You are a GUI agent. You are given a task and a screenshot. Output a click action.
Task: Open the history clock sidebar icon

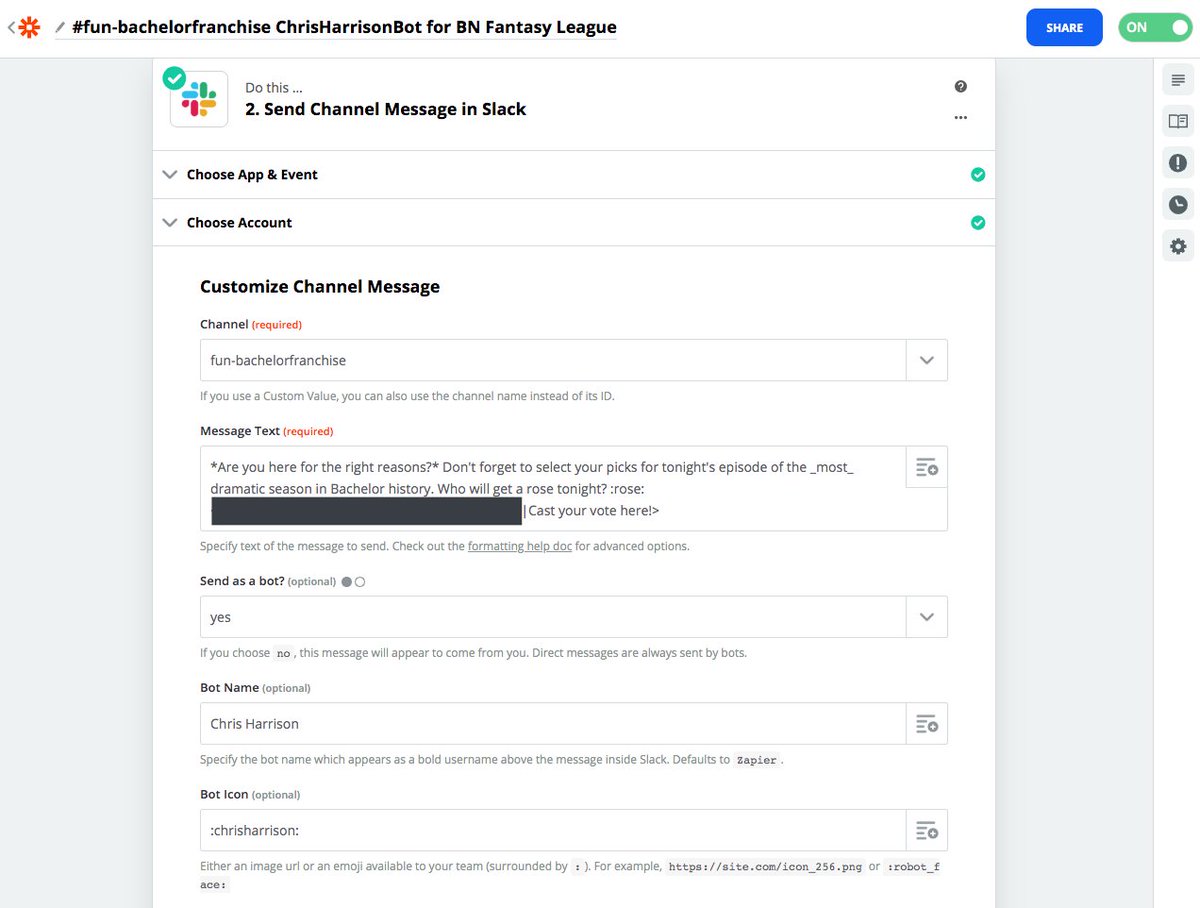point(1178,205)
